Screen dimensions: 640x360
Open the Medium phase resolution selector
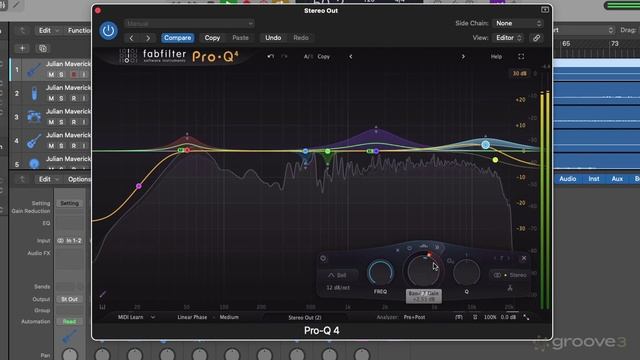pos(229,317)
